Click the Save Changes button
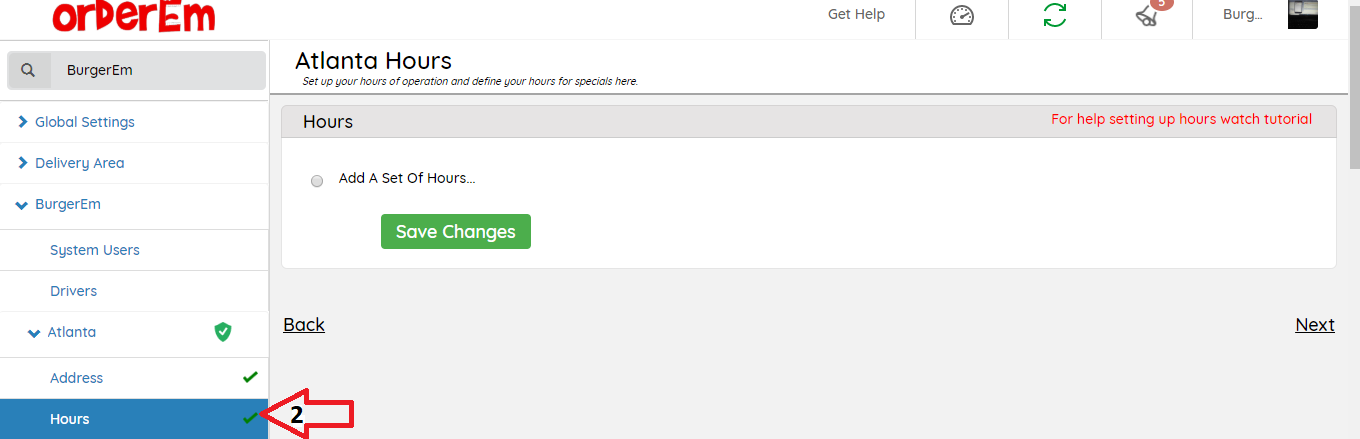This screenshot has height=439, width=1360. coord(455,231)
